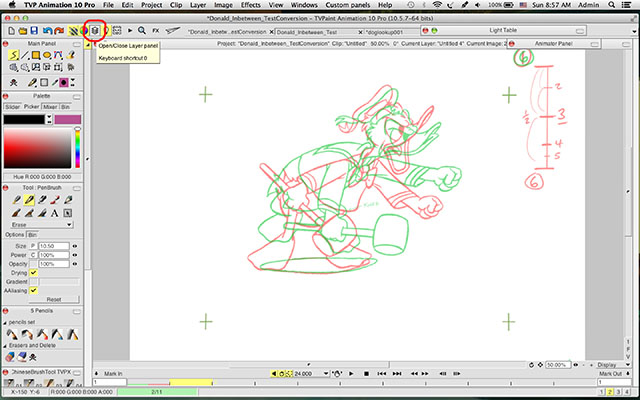
Task: Jump to the first frame button
Action: point(382,373)
